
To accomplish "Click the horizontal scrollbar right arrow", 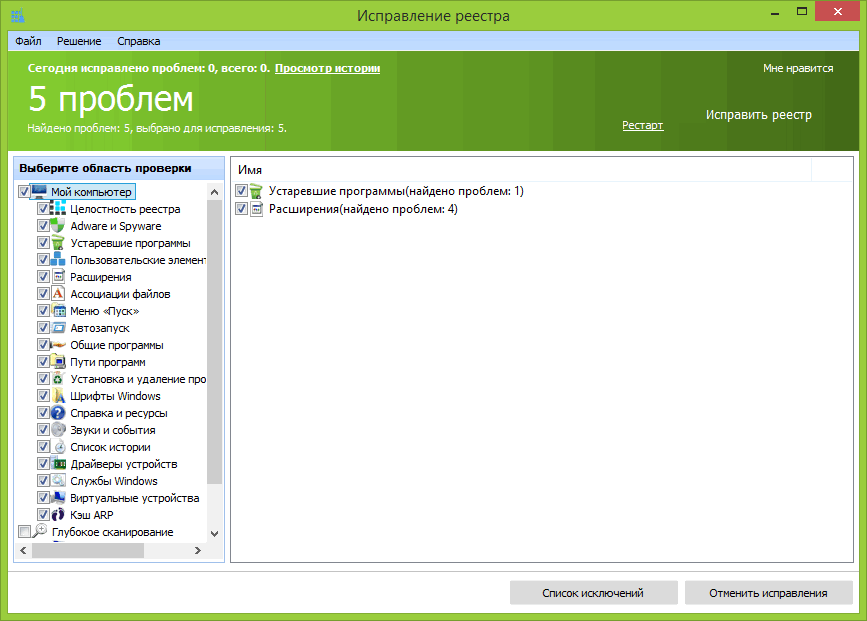I will click(x=198, y=550).
